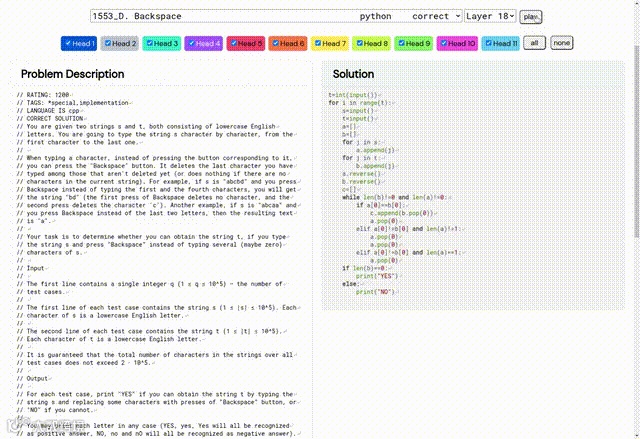Screen dimensions: 640x439
Task: Toggle the Head 8 checkbox
Action: tap(360, 43)
